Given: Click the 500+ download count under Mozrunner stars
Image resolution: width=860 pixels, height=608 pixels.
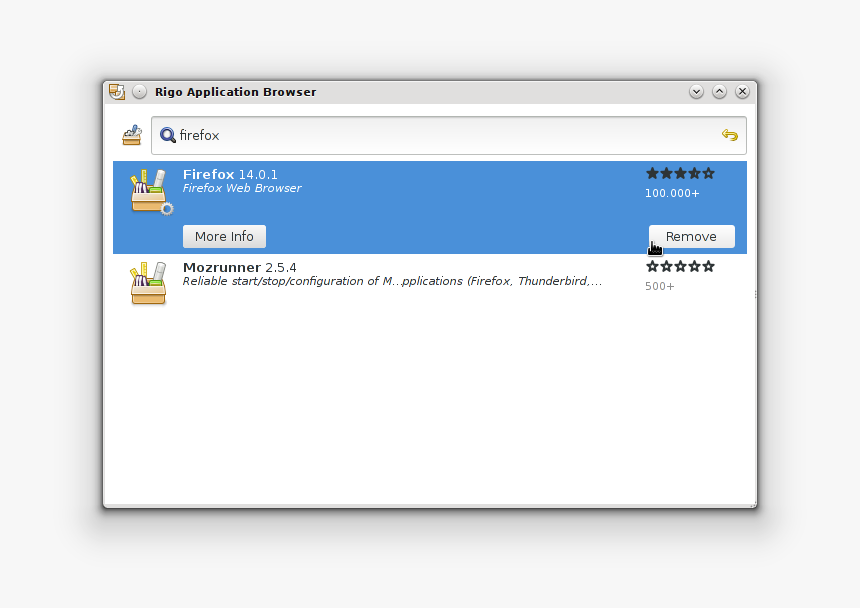Looking at the screenshot, I should point(659,286).
